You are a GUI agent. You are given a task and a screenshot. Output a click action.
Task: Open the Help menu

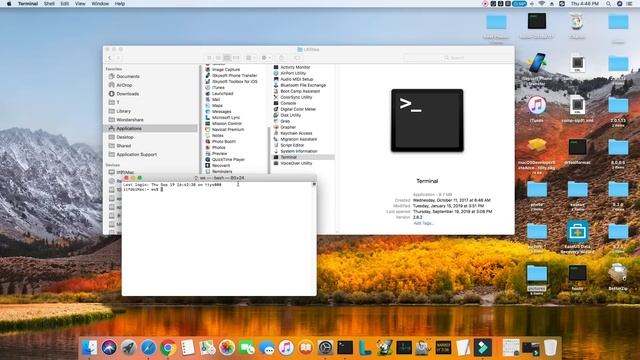tap(120, 4)
